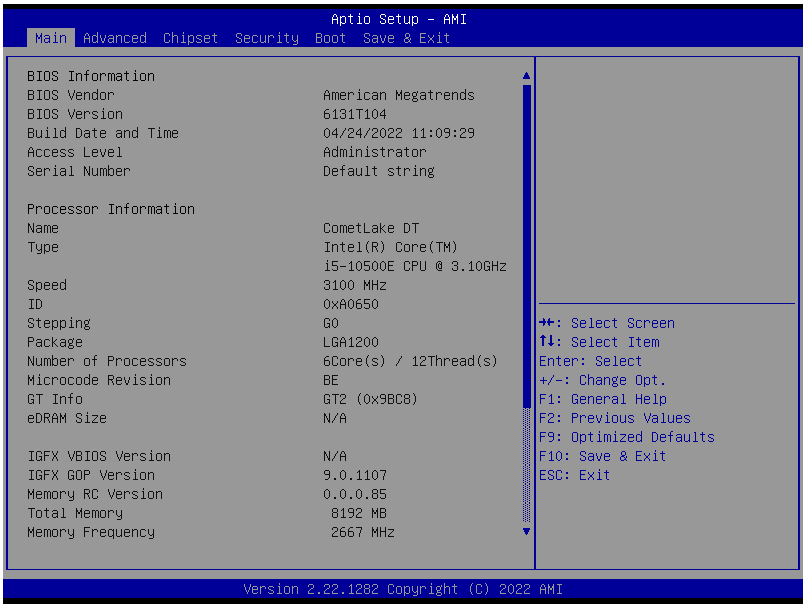This screenshot has width=807, height=610.
Task: Go to the Boot tab
Action: coord(330,38)
